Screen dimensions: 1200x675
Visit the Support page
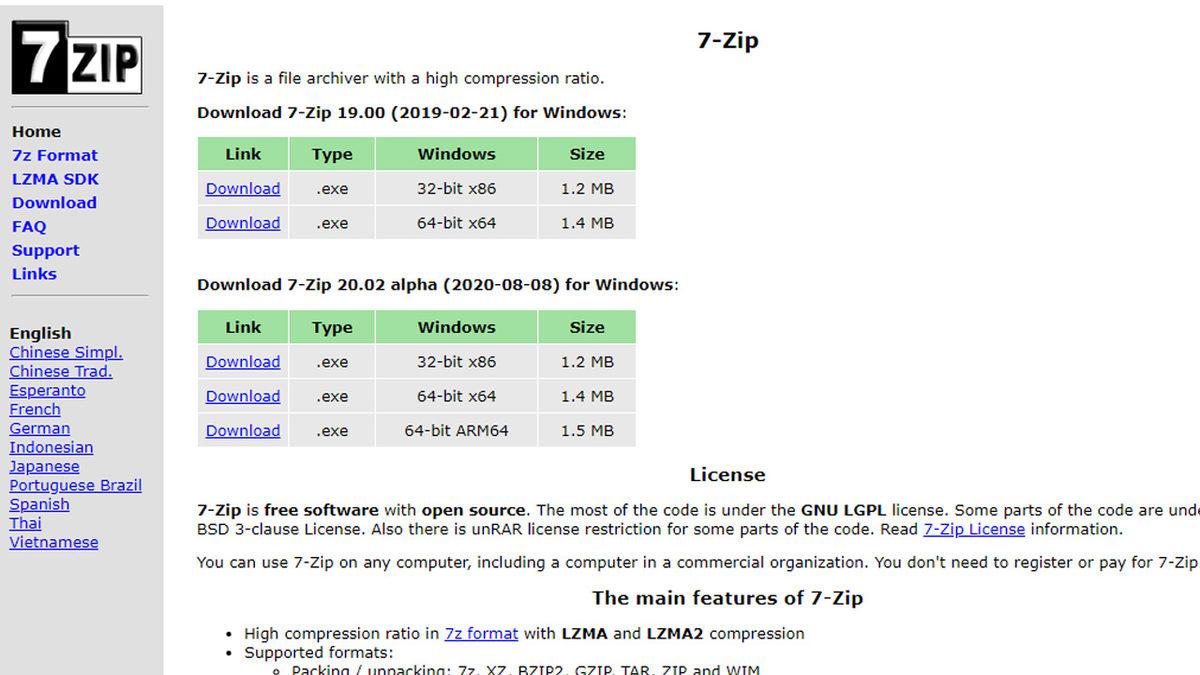click(45, 251)
